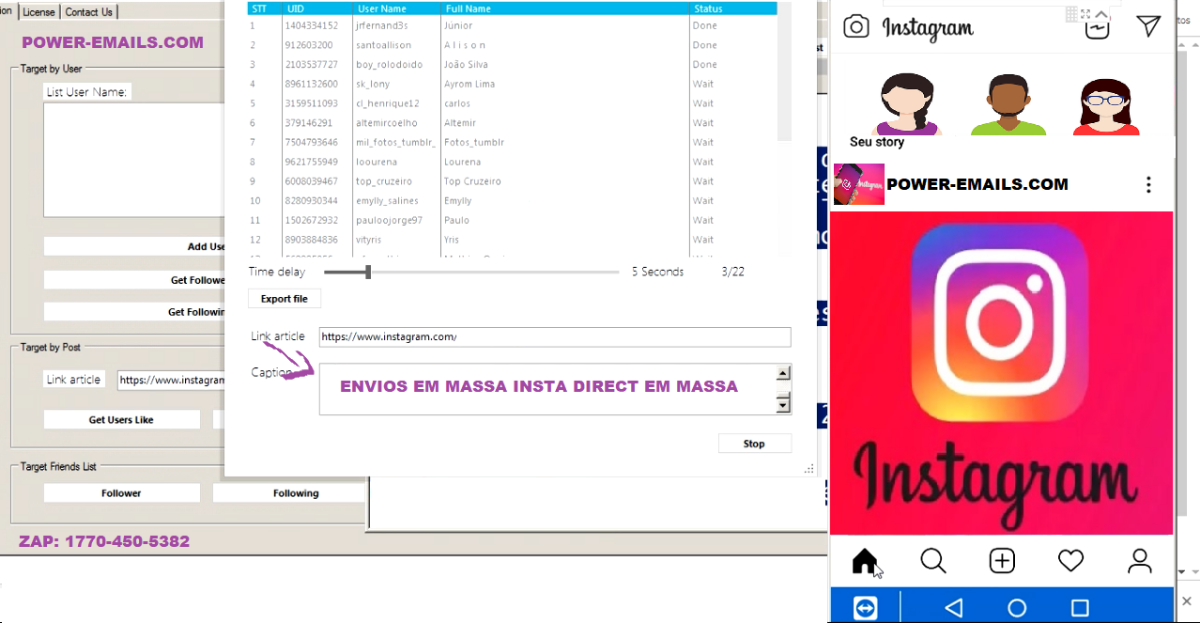The image size is (1200, 623).
Task: Switch to the License tab
Action: 39,12
